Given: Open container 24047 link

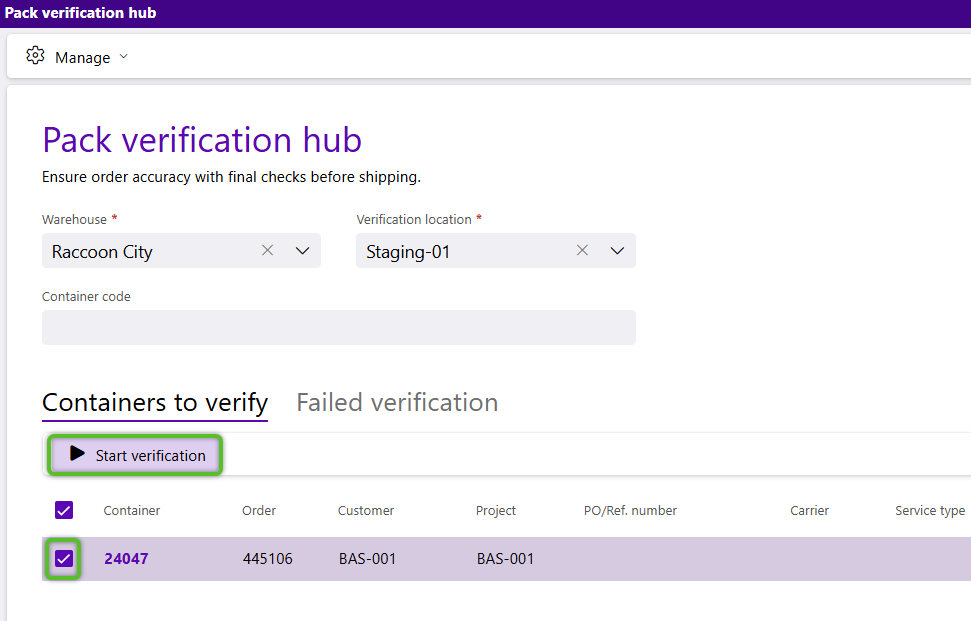Looking at the screenshot, I should point(126,558).
